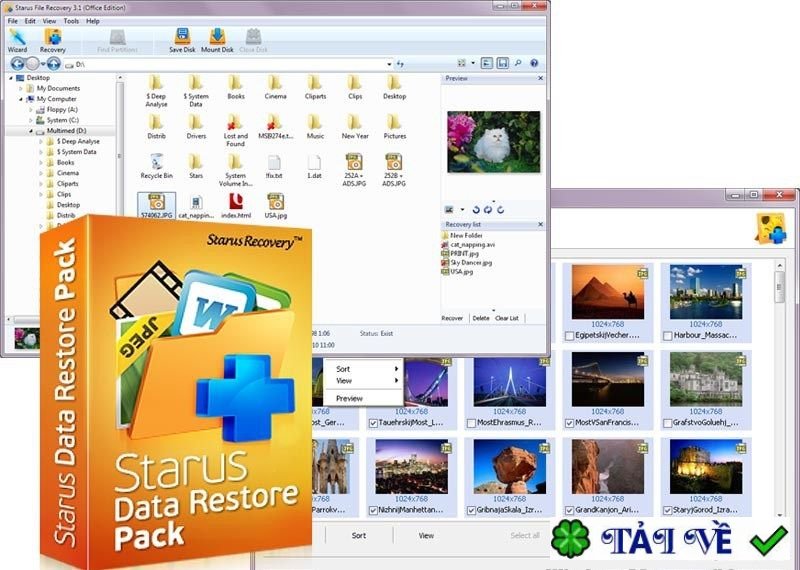Rotate preview right with clockwise arrow
Screen dimensions: 800x570
500,209
